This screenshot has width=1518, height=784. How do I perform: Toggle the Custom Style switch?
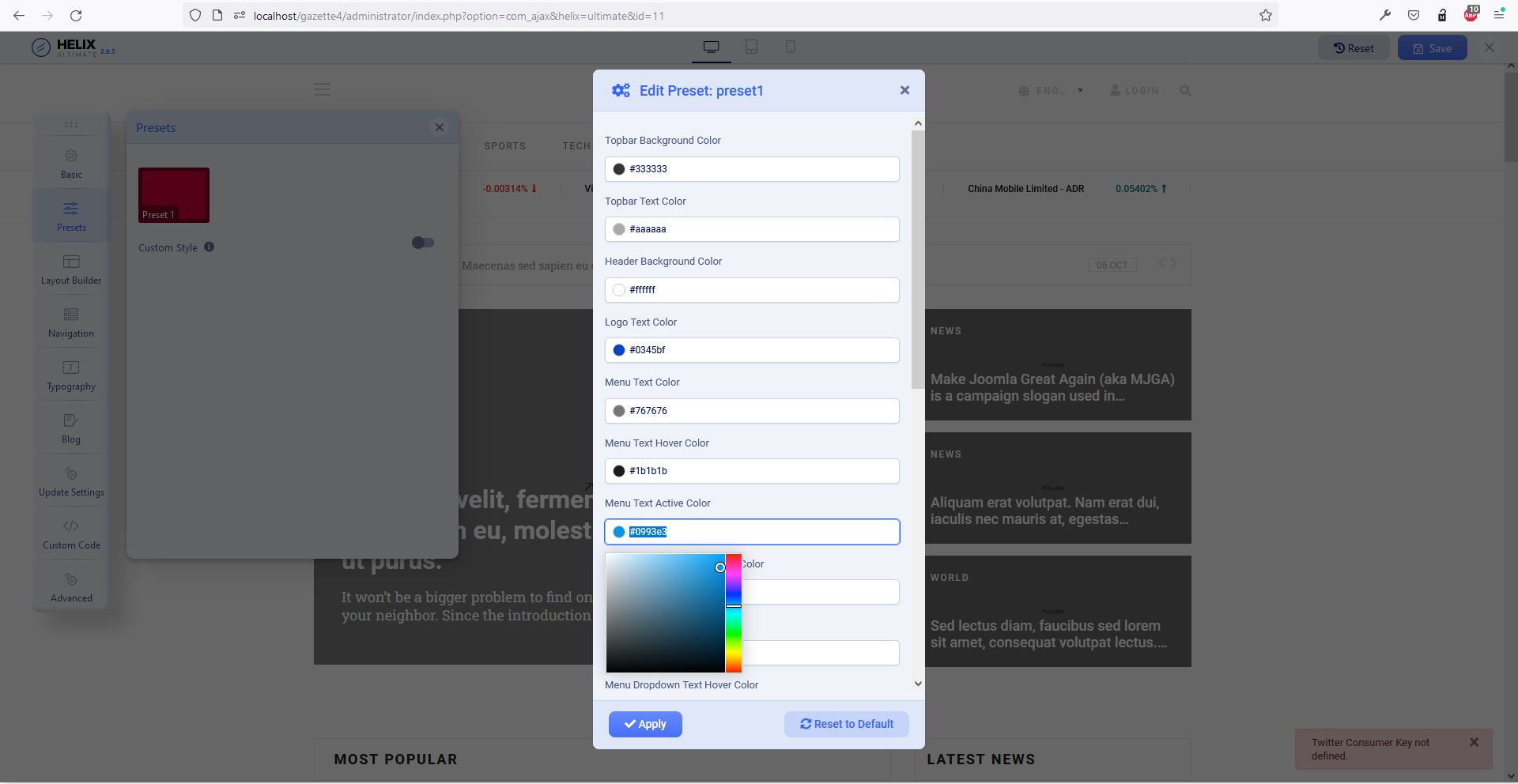click(423, 243)
